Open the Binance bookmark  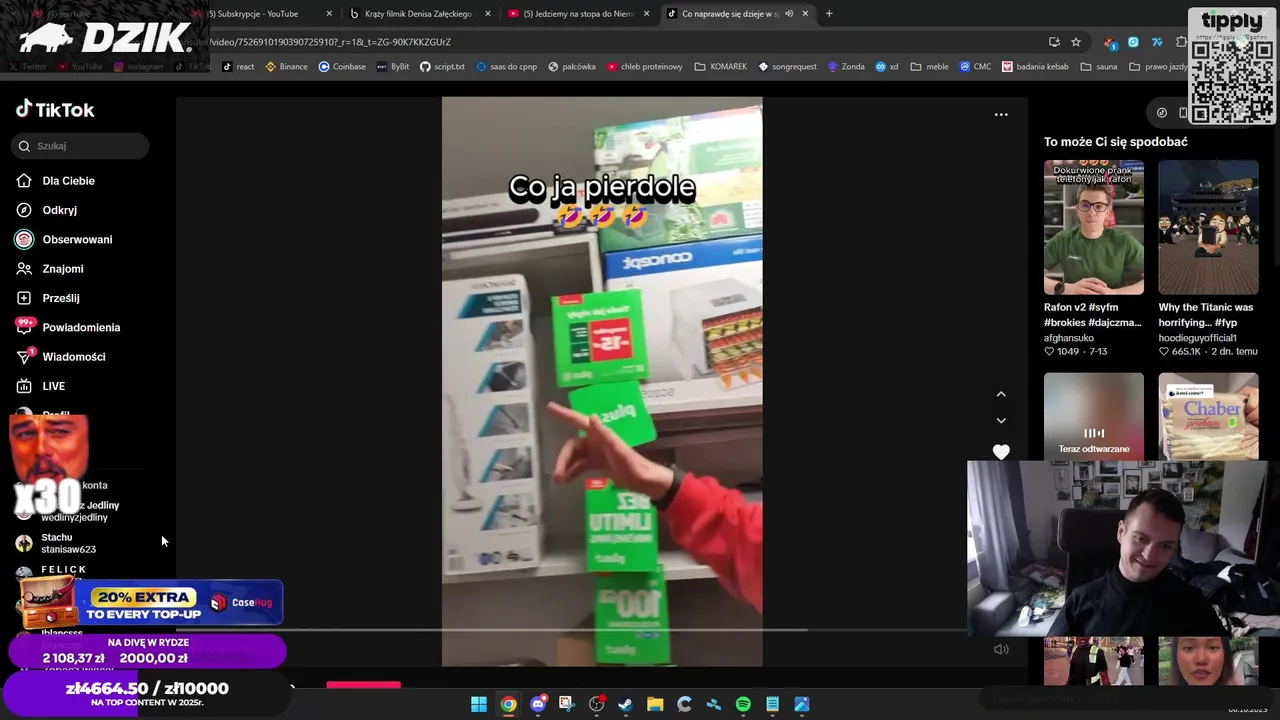pos(286,67)
